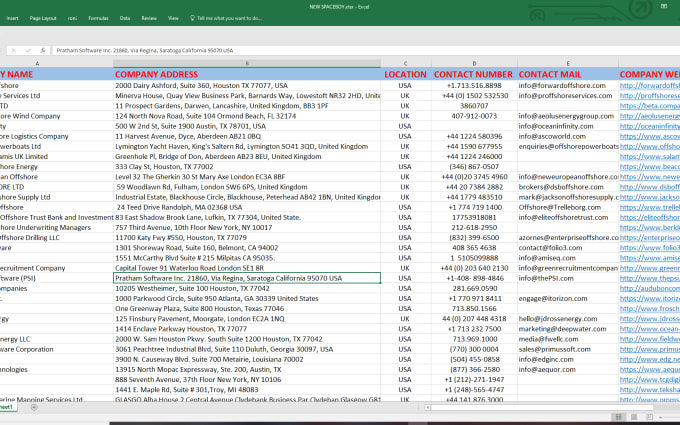Select column D header
Image resolution: width=680 pixels, height=425 pixels.
coord(474,63)
